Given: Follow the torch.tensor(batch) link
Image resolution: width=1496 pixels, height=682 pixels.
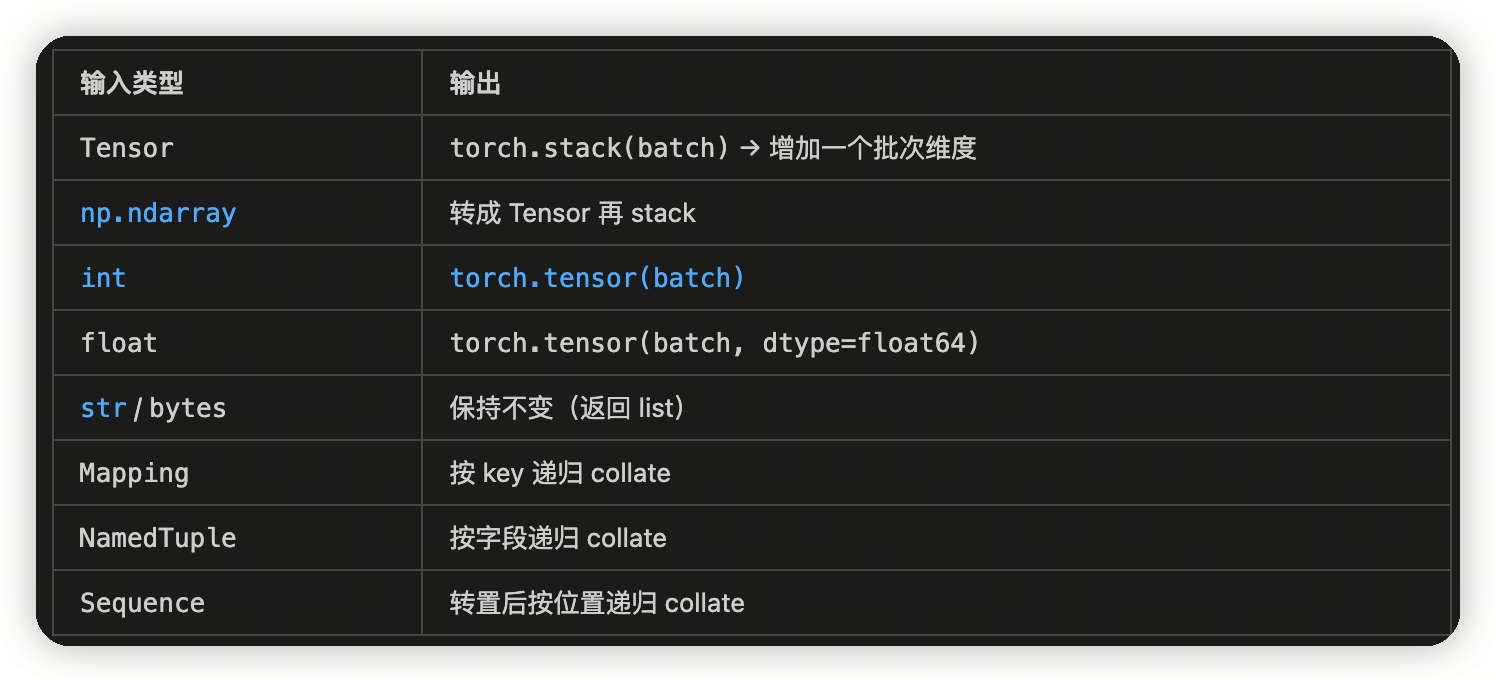Looking at the screenshot, I should pyautogui.click(x=597, y=278).
